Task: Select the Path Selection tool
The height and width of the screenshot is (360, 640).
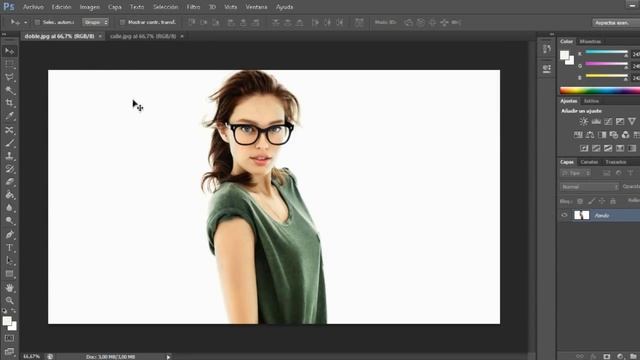Action: coord(9,261)
